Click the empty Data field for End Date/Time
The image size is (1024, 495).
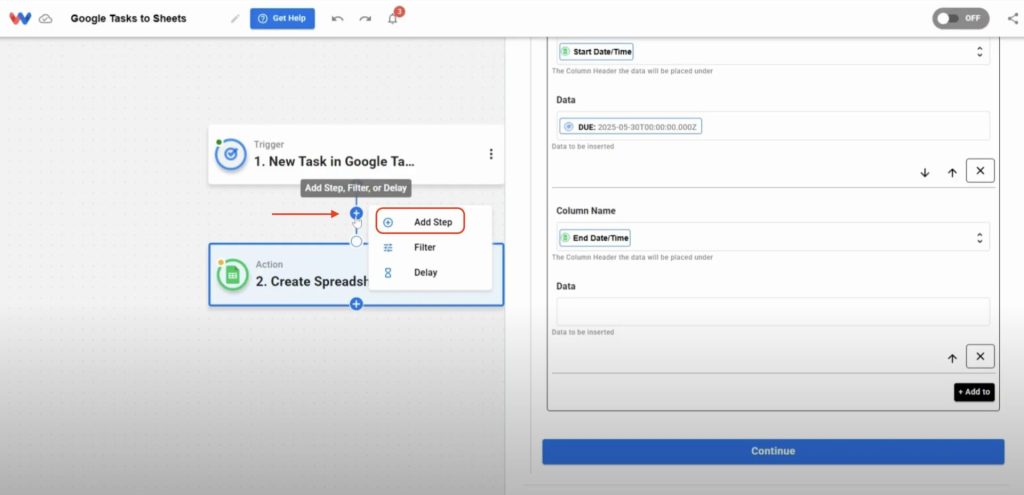point(773,311)
